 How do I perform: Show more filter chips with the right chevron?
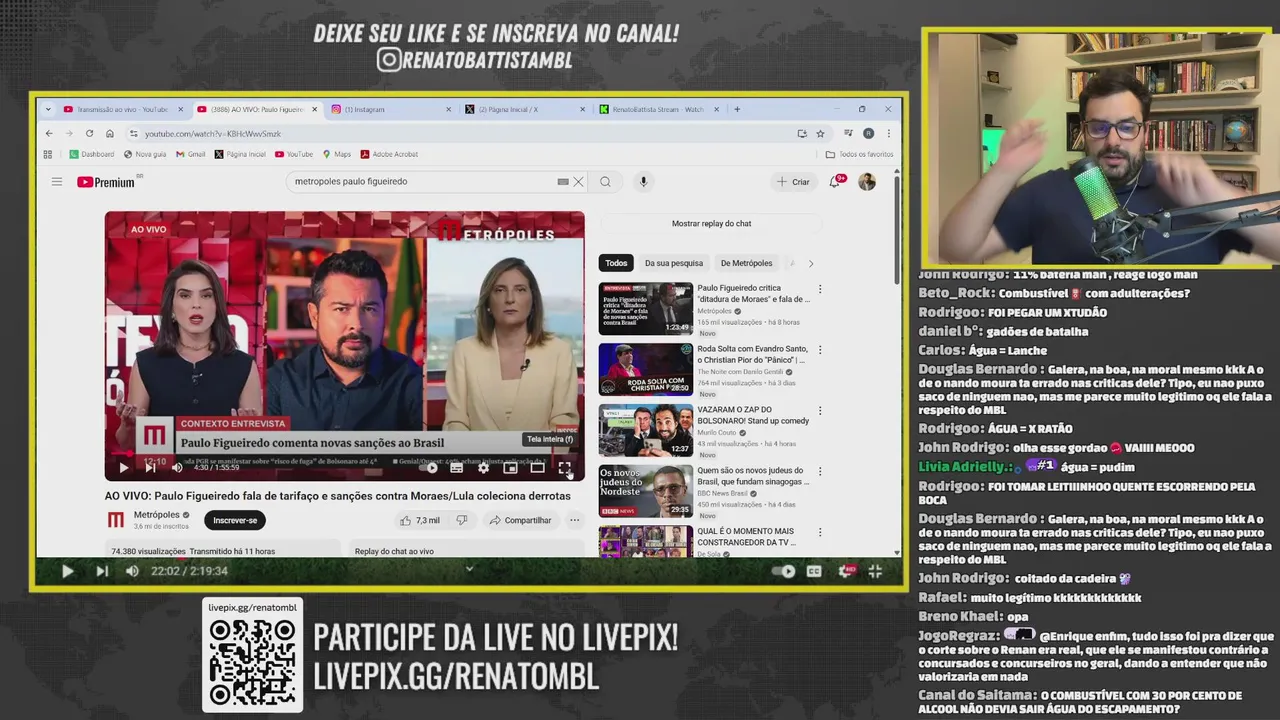point(811,263)
